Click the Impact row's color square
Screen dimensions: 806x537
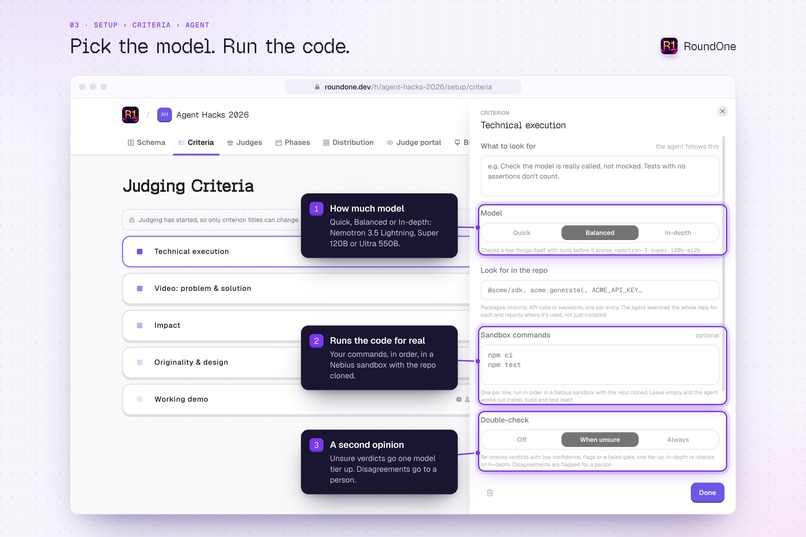coord(139,325)
